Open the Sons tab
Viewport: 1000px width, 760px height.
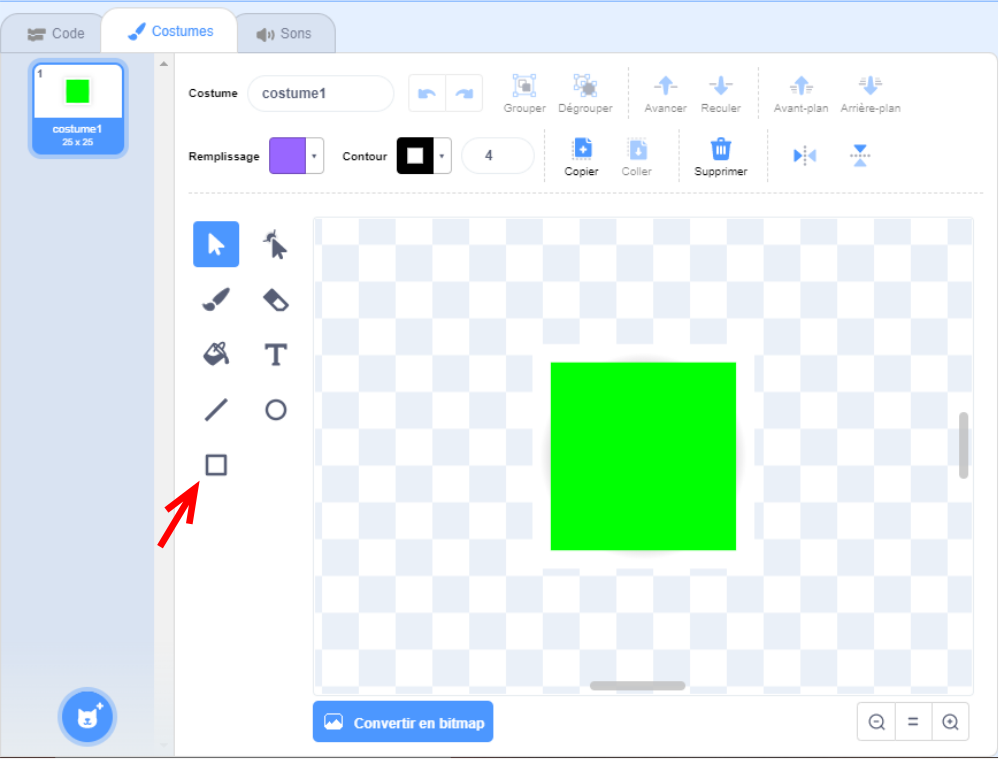click(x=286, y=32)
